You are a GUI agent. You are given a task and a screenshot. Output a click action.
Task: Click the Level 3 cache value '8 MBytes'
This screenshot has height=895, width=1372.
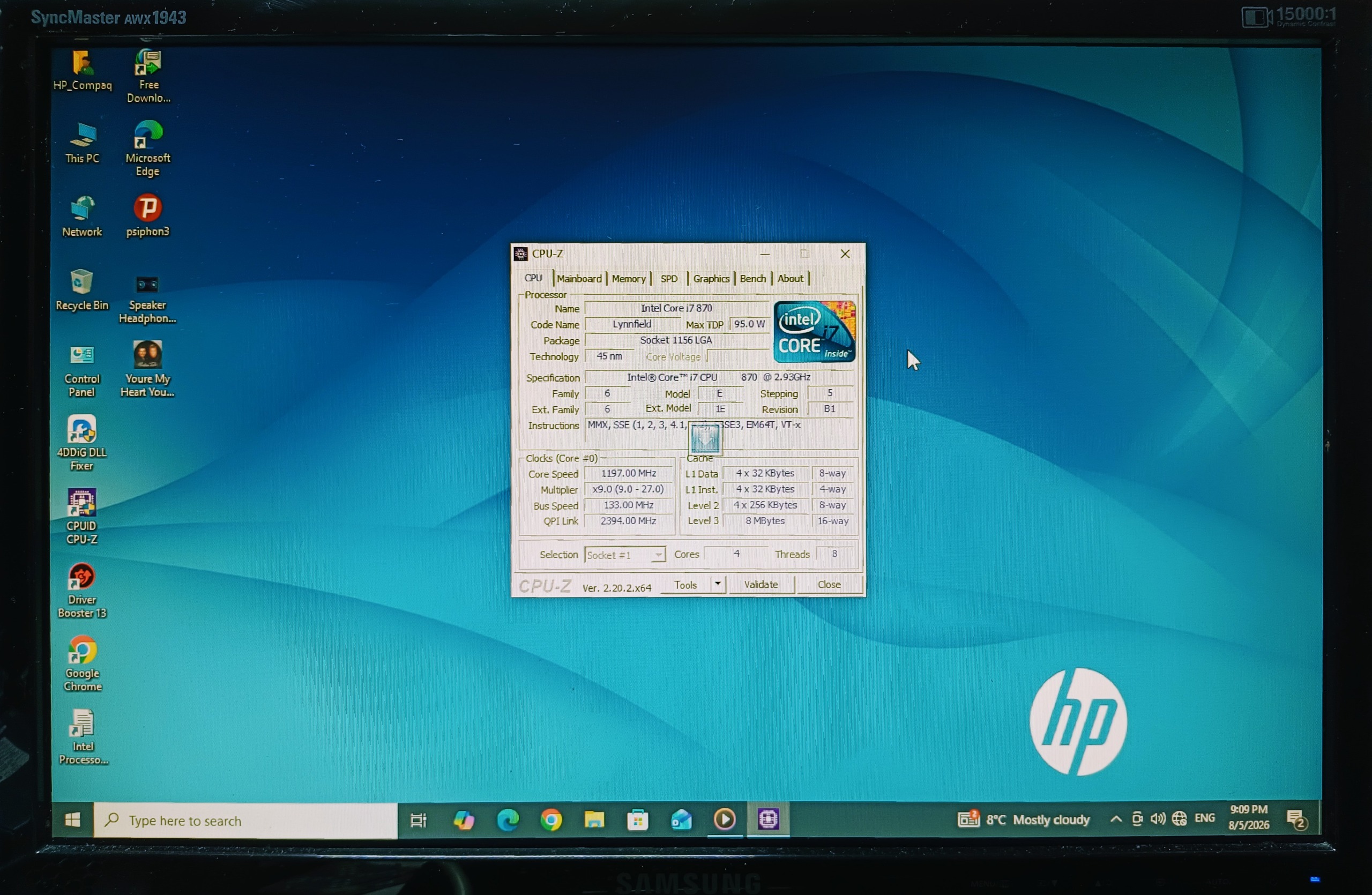click(x=765, y=520)
